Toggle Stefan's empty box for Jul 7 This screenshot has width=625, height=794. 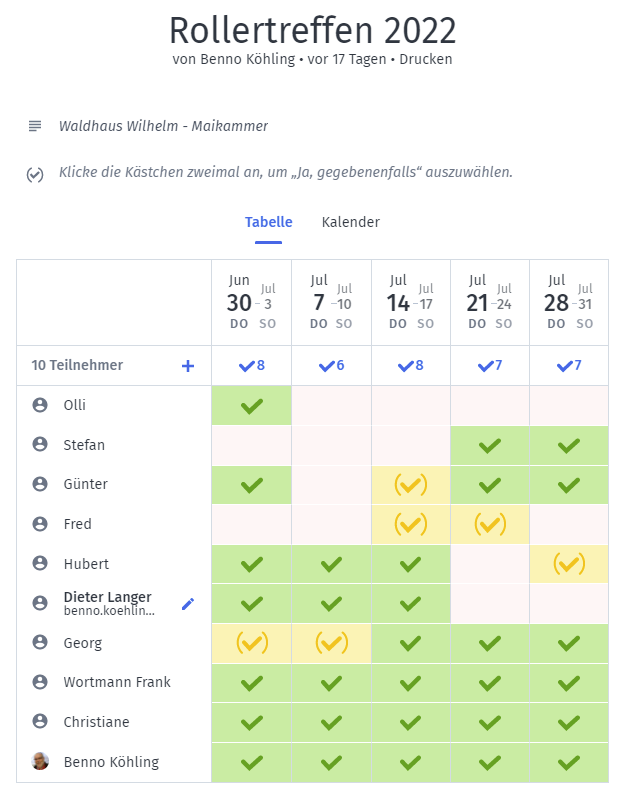[x=331, y=445]
